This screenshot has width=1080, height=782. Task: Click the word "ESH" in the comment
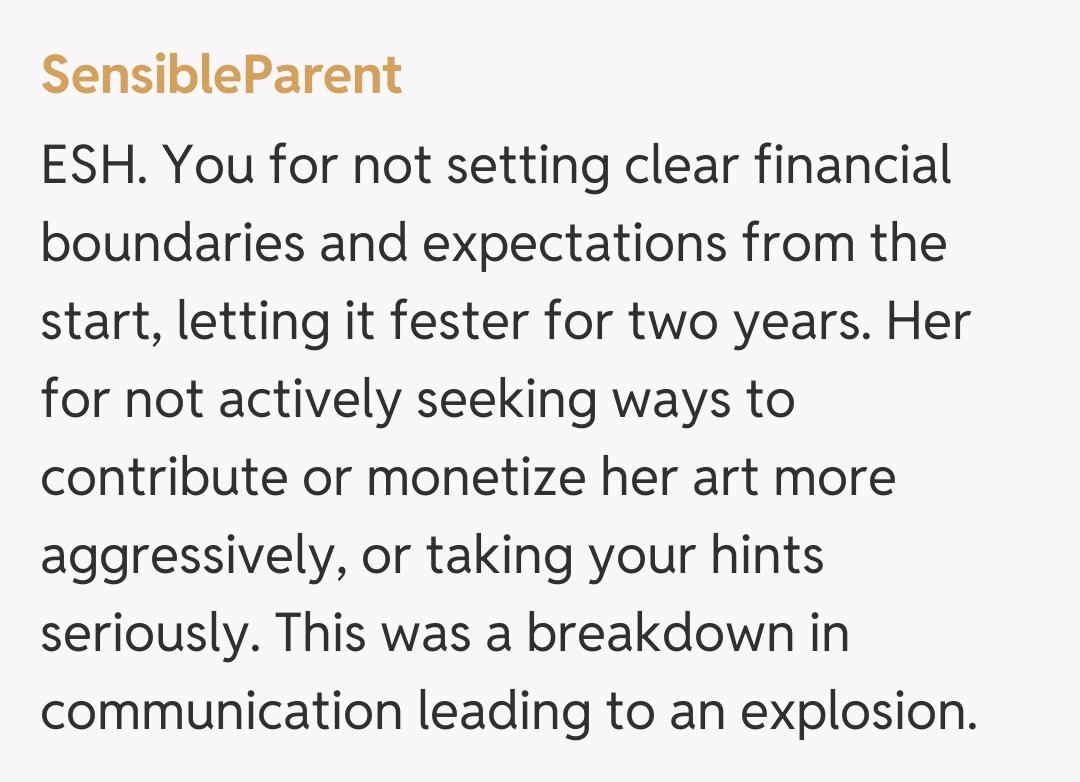tap(92, 166)
